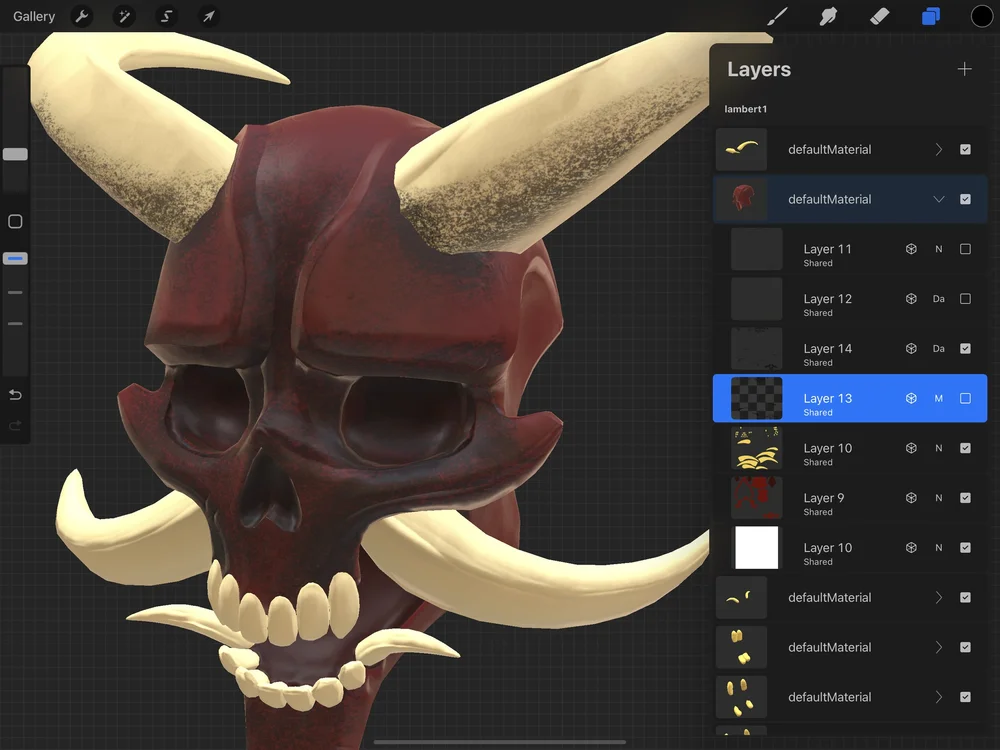1000x750 pixels.
Task: Tap the yellow teeth thumbnail of Layer 10
Action: 756,448
